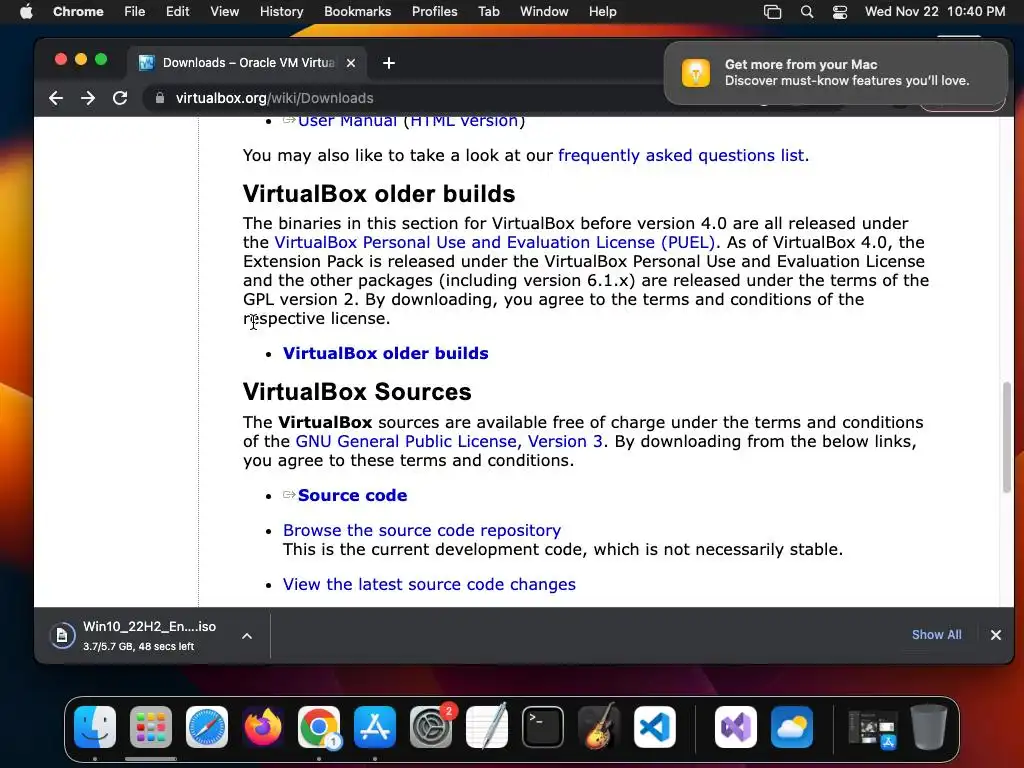Open TextEdit from the Dock
Image resolution: width=1024 pixels, height=768 pixels.
tap(487, 727)
